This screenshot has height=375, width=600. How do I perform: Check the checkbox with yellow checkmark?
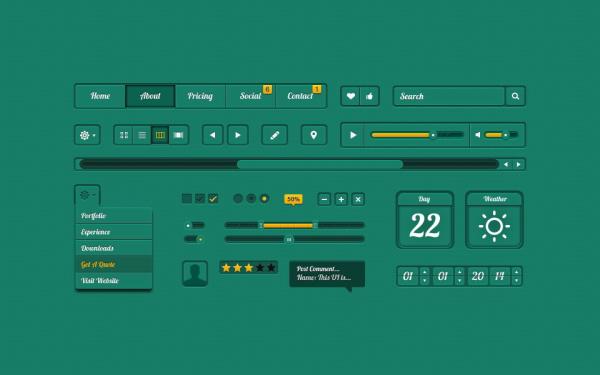[213, 199]
